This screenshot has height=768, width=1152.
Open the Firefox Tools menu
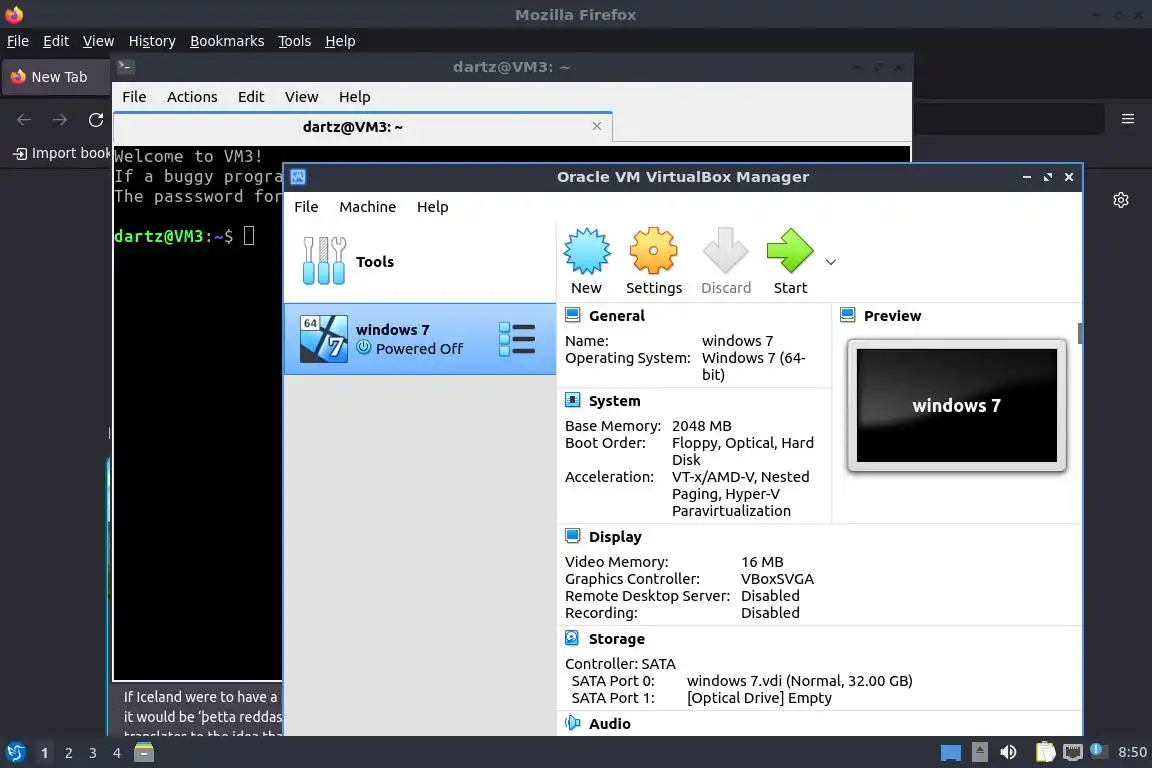(x=295, y=41)
